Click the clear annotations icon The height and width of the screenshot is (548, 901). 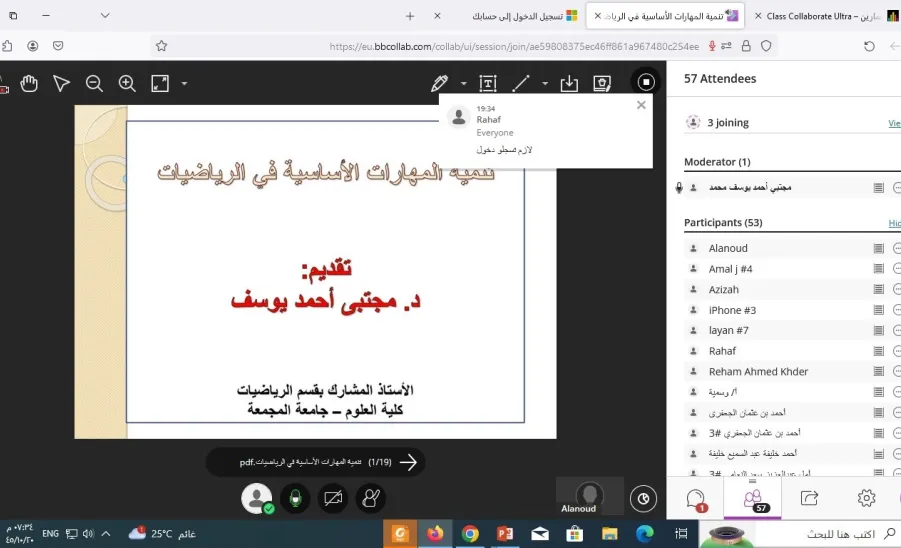pyautogui.click(x=602, y=83)
